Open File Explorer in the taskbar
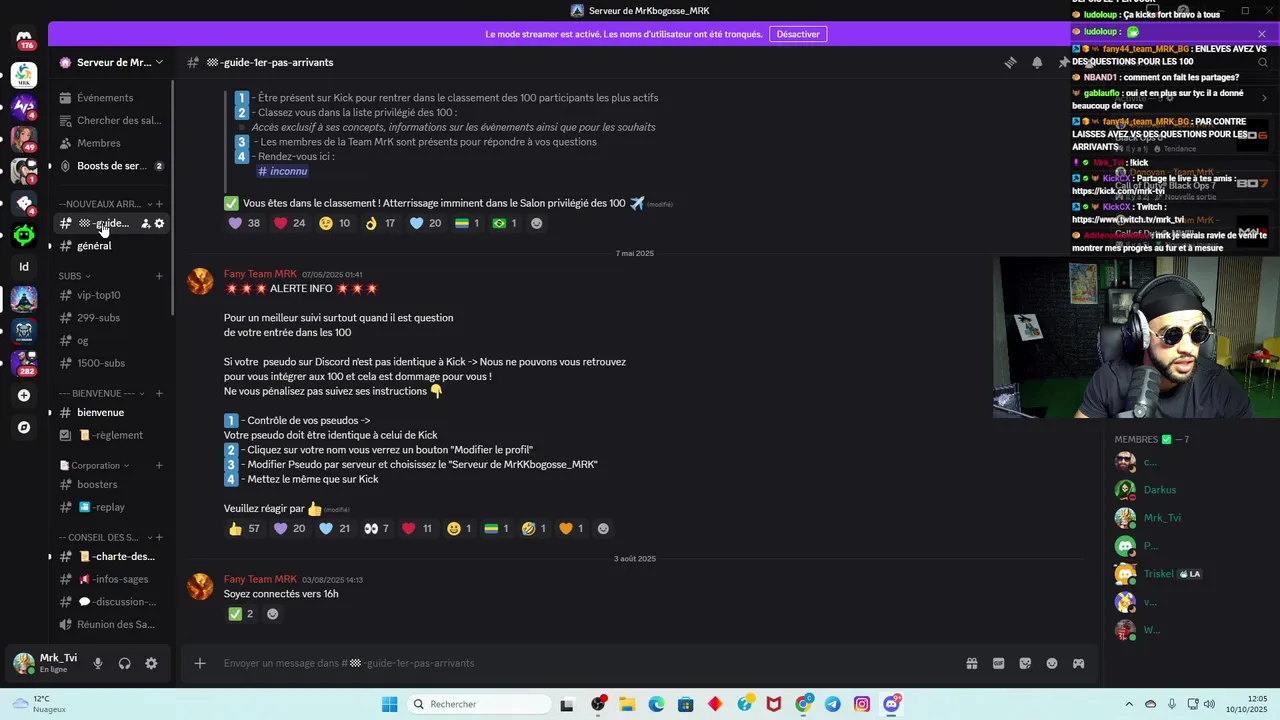 tap(627, 704)
